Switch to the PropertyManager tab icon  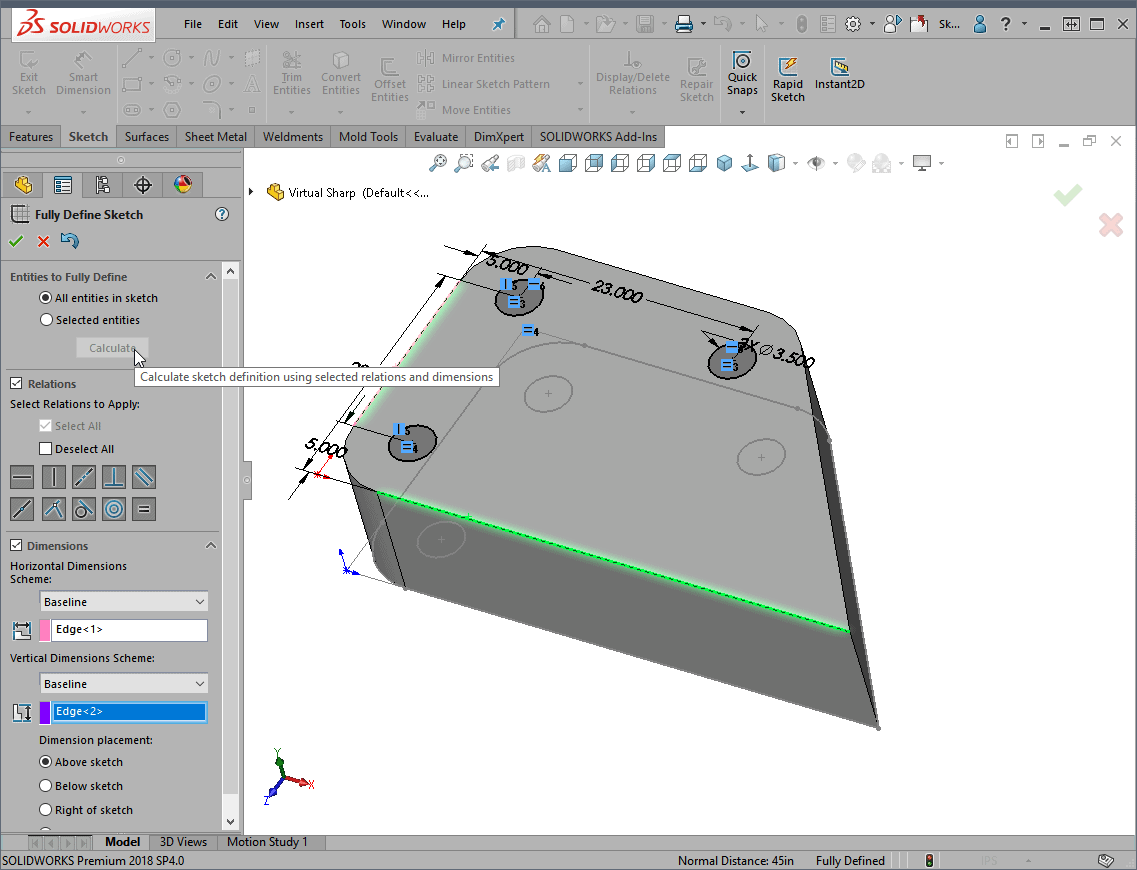click(63, 186)
